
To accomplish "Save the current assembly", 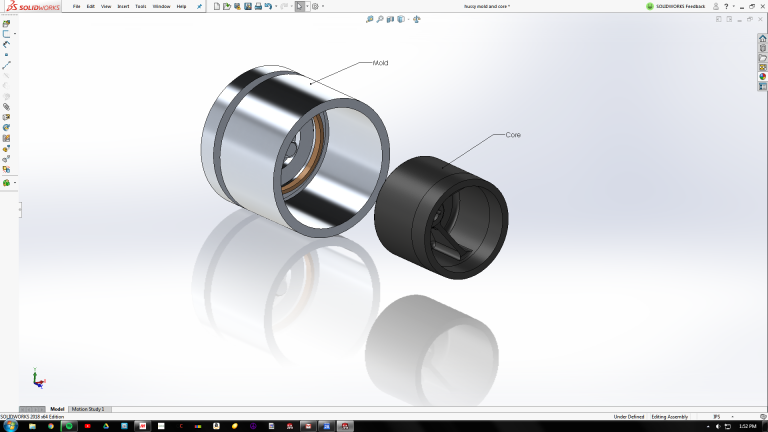I will (x=248, y=6).
